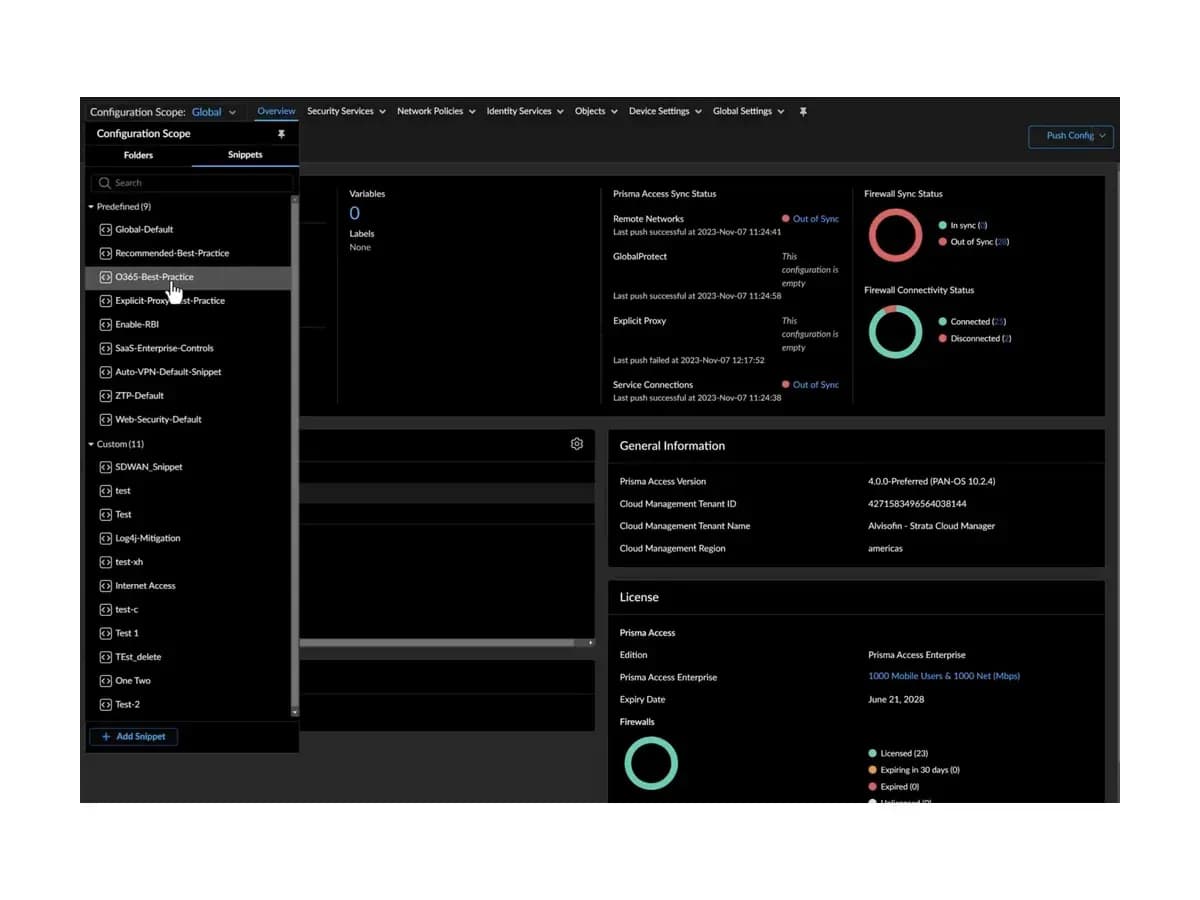The image size is (1200, 900).
Task: Add a new snippet with Add Snippet
Action: click(134, 737)
